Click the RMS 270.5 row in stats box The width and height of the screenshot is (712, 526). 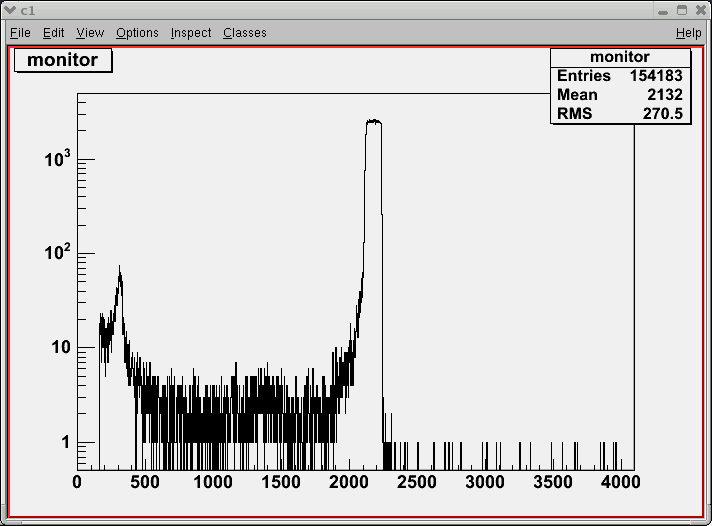tap(620, 114)
